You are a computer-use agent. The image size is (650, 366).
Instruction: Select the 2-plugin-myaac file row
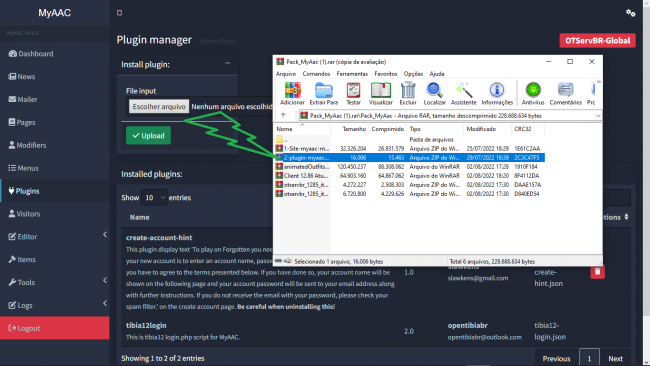(410, 158)
